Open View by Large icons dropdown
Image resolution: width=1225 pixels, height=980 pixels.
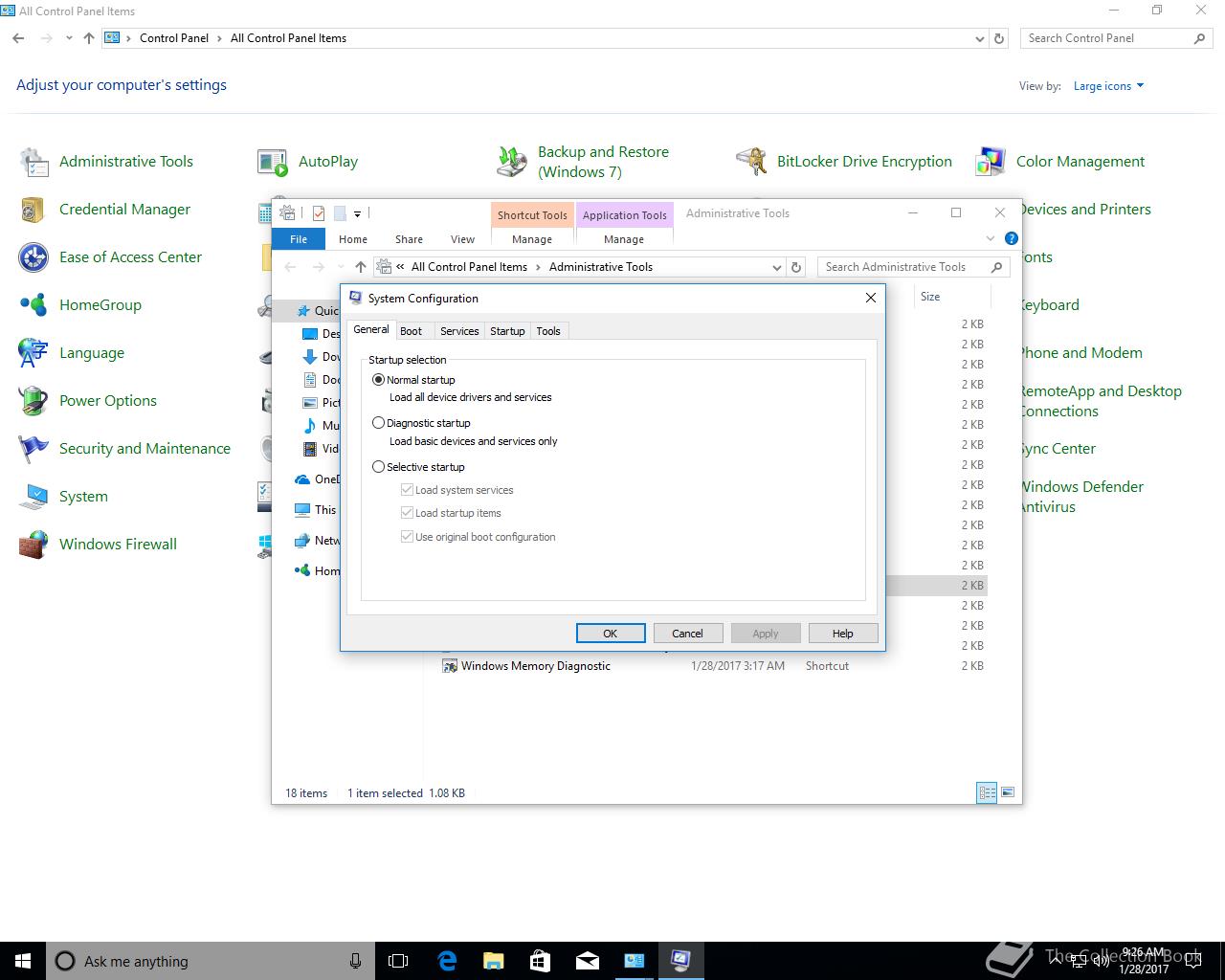pyautogui.click(x=1108, y=86)
